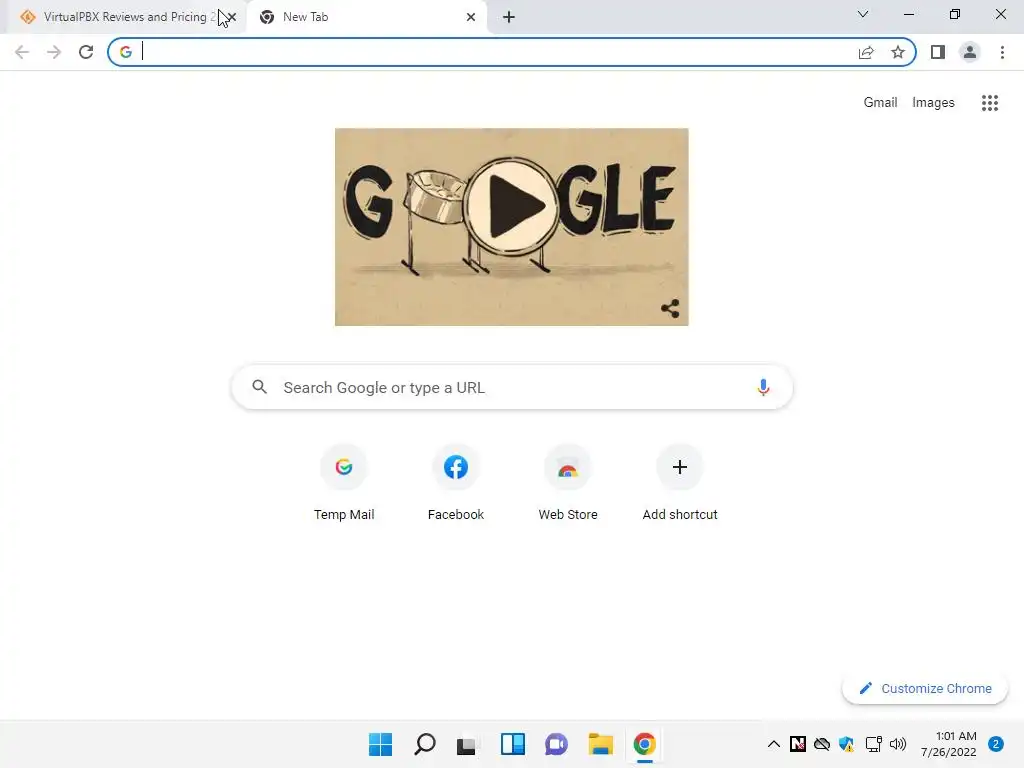
Task: Click the share page icon in address bar
Action: [x=866, y=52]
